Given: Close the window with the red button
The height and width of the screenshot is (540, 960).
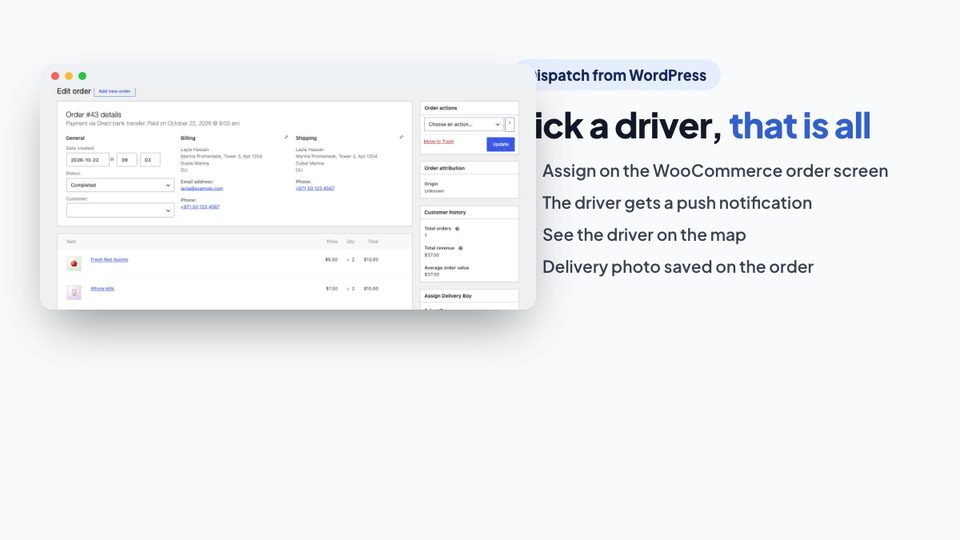Looking at the screenshot, I should pos(55,76).
